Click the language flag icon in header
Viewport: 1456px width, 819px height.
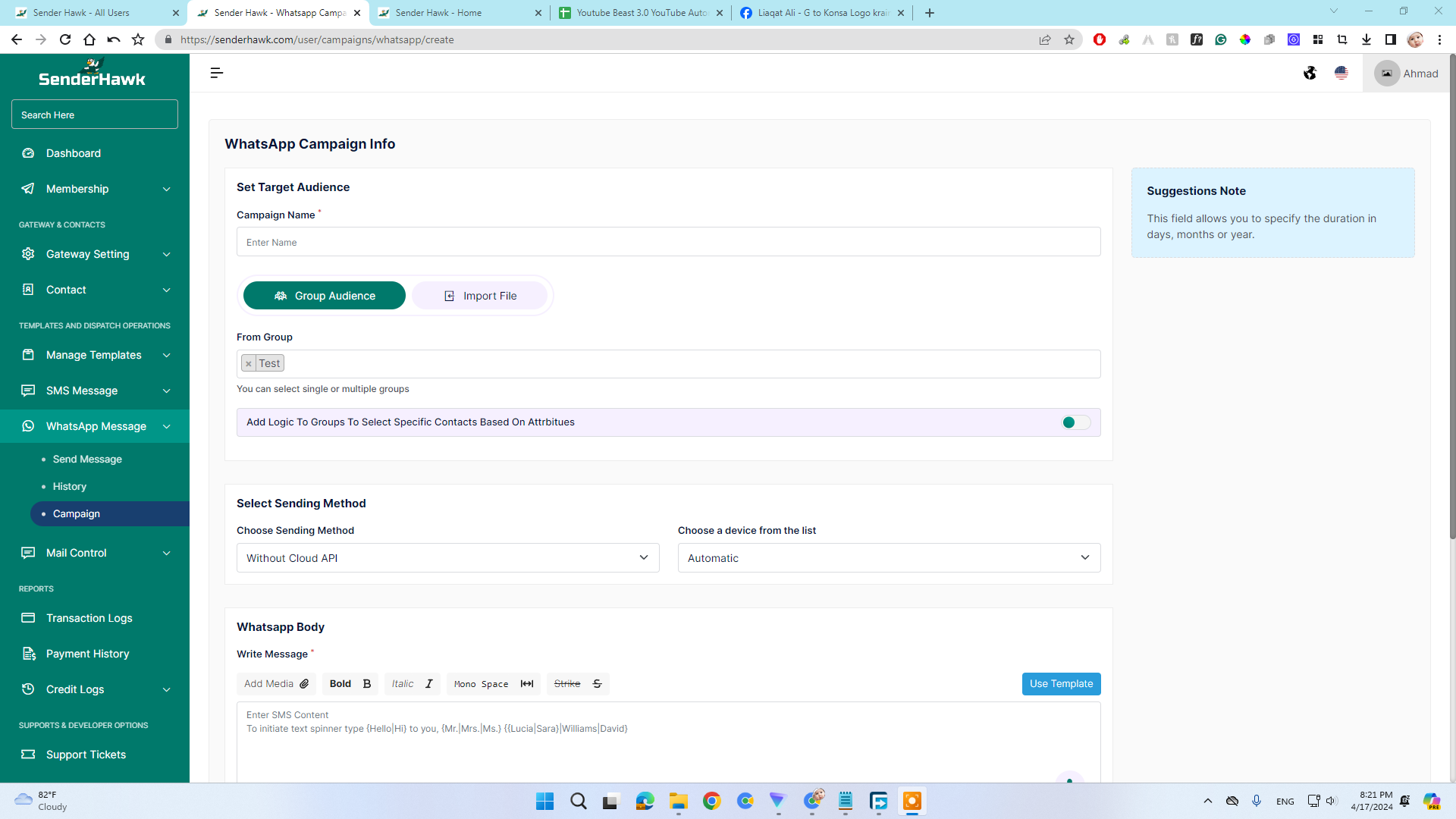(x=1341, y=73)
